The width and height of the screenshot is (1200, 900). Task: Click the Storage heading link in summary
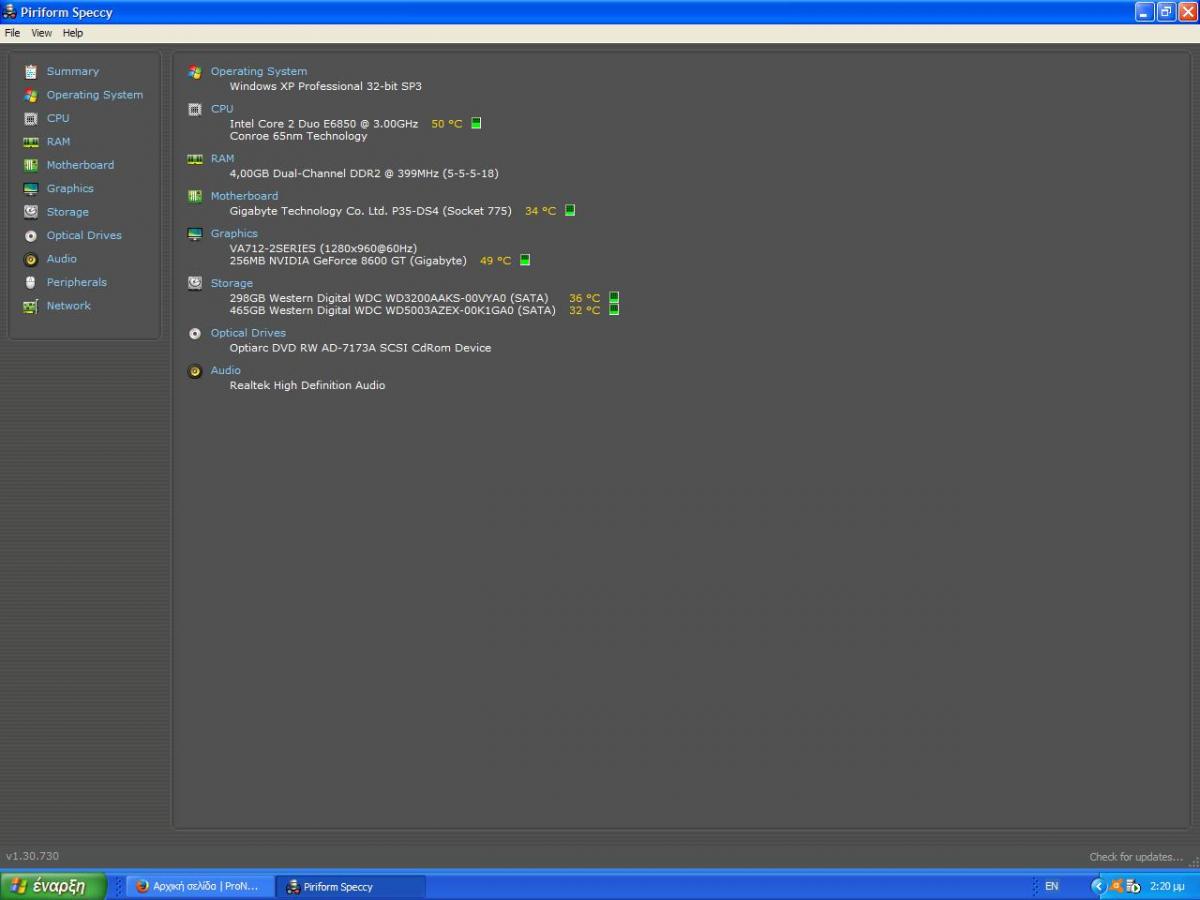[x=231, y=283]
